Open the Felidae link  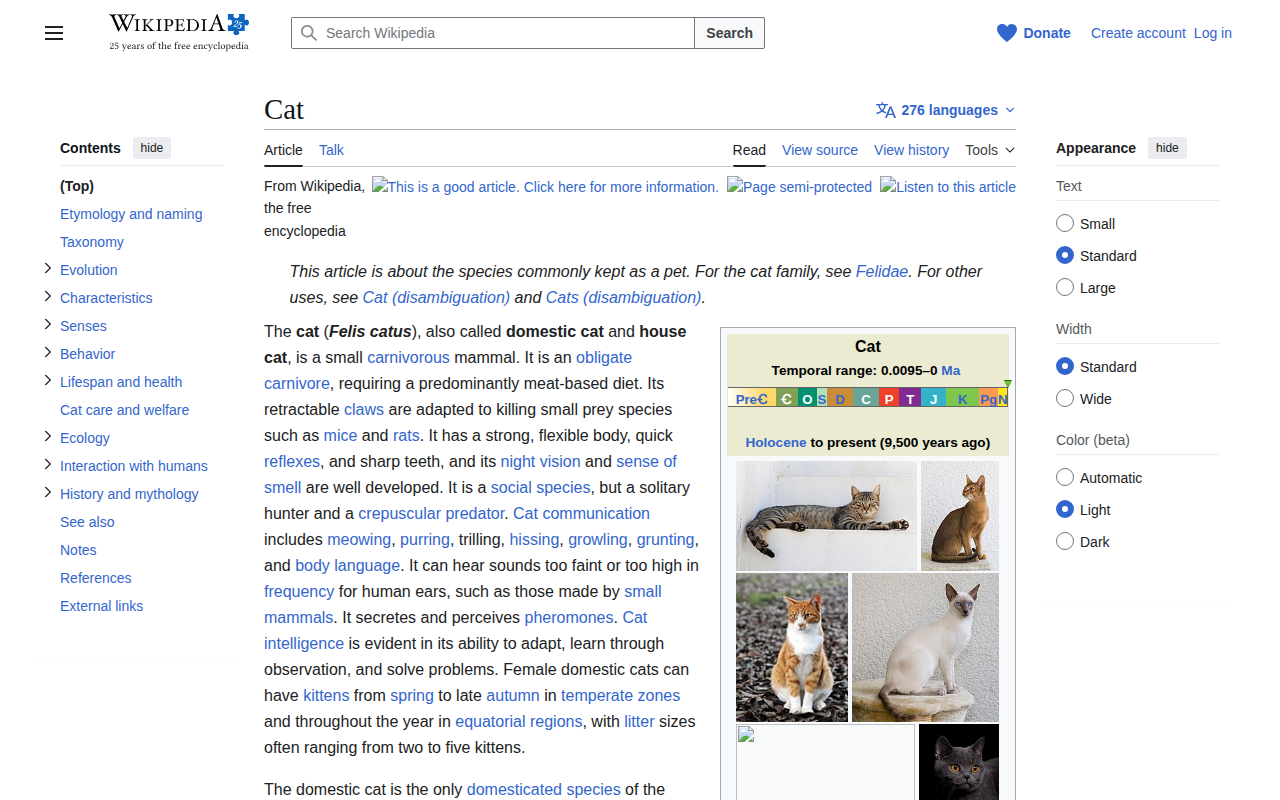[882, 271]
